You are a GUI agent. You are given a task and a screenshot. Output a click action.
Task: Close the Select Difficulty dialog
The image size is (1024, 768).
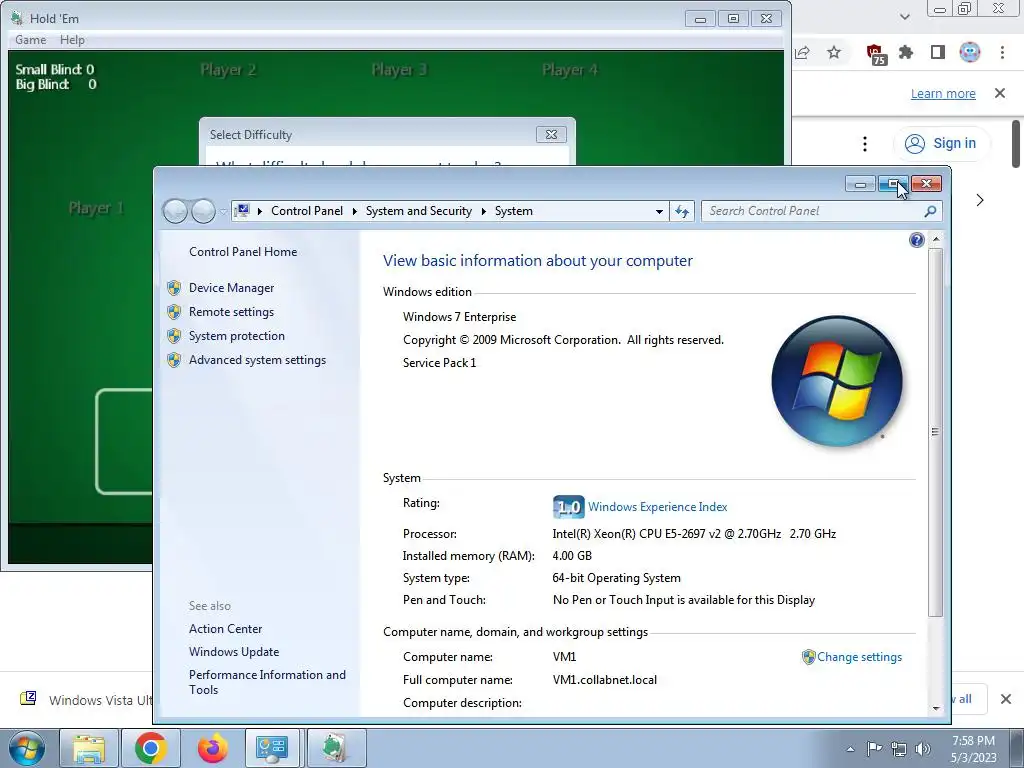tap(551, 135)
